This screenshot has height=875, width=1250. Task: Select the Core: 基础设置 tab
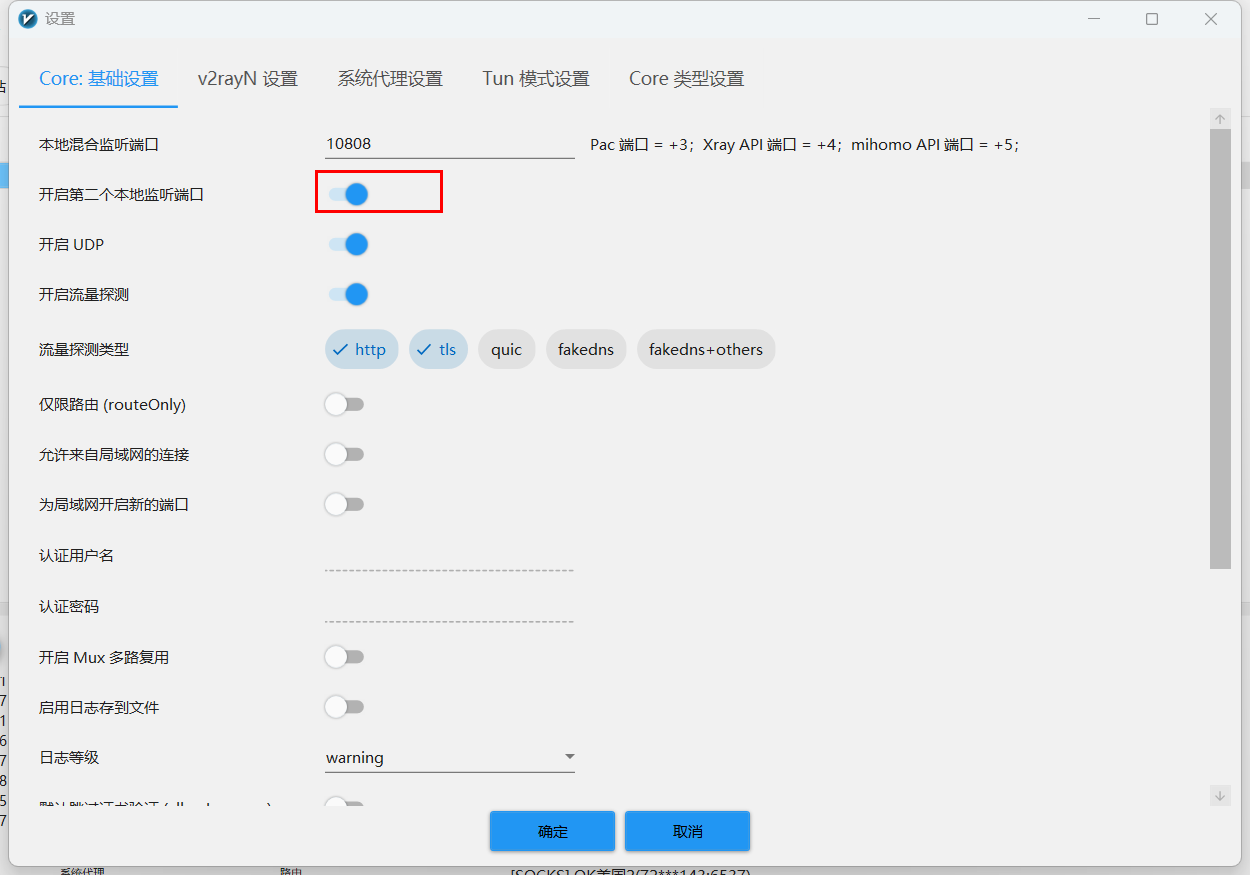pyautogui.click(x=99, y=79)
